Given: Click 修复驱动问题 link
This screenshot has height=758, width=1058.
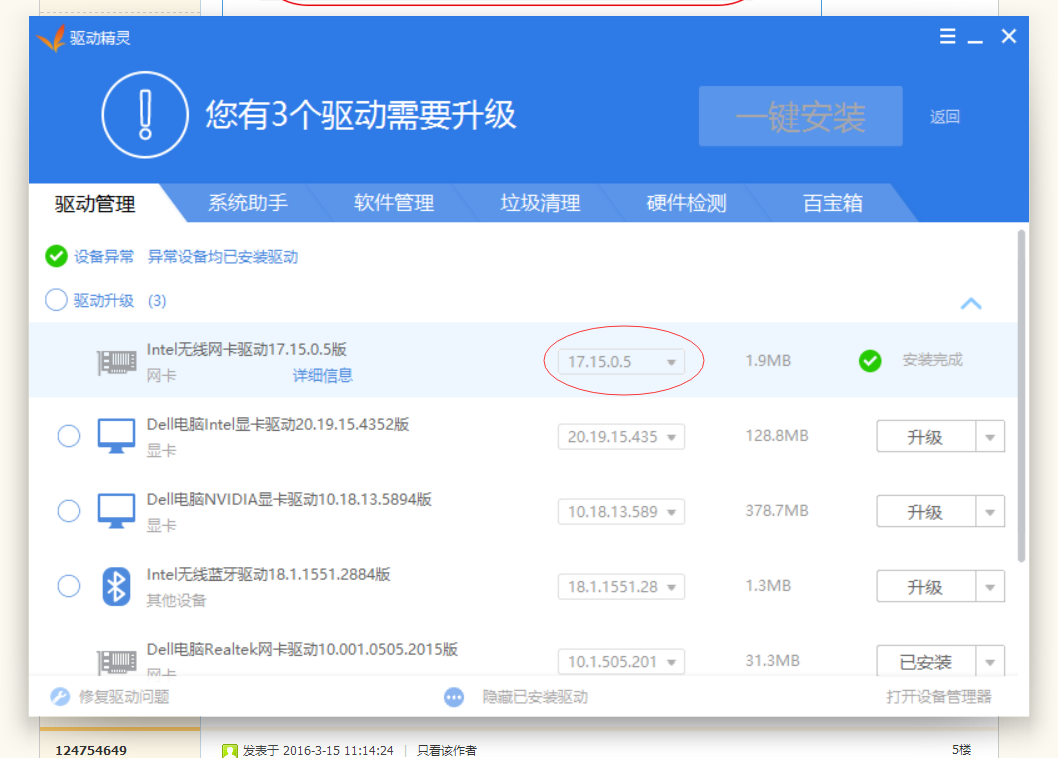Looking at the screenshot, I should (124, 697).
